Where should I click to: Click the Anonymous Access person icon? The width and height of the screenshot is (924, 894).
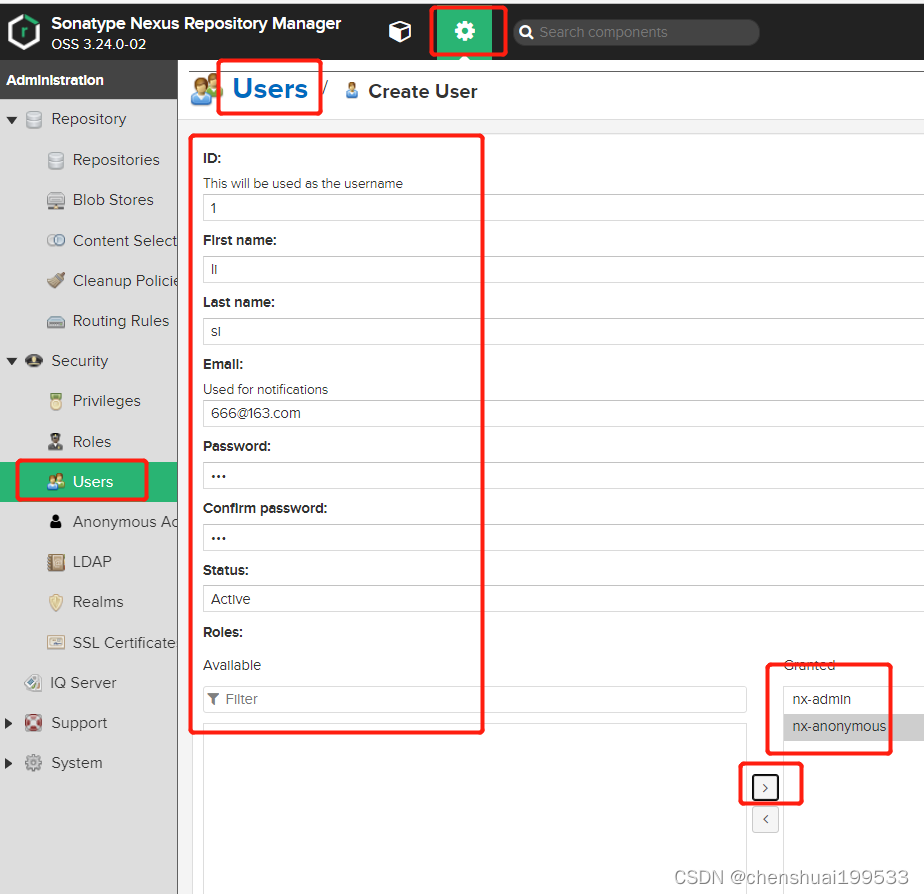pyautogui.click(x=55, y=522)
